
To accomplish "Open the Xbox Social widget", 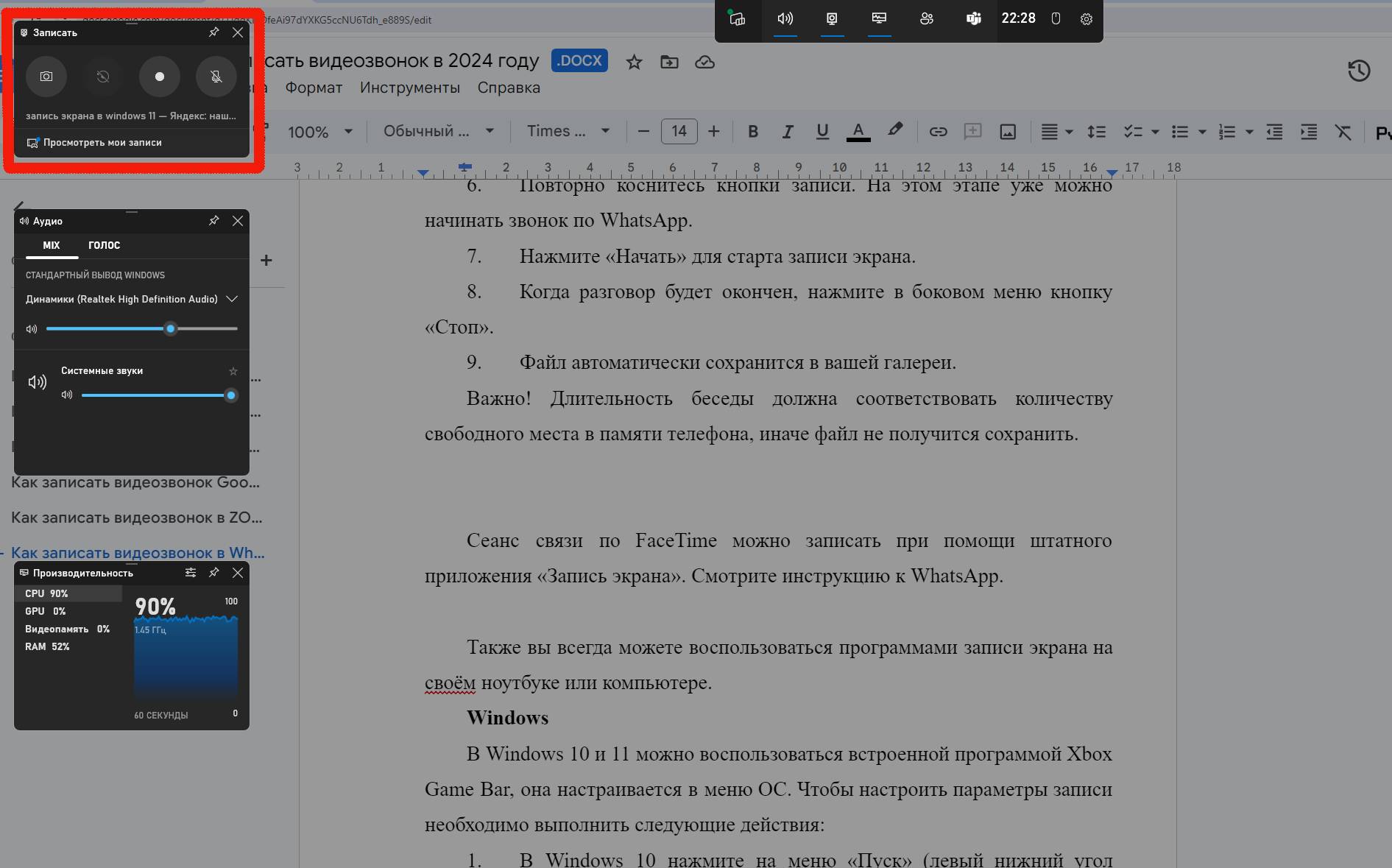I will coord(927,19).
